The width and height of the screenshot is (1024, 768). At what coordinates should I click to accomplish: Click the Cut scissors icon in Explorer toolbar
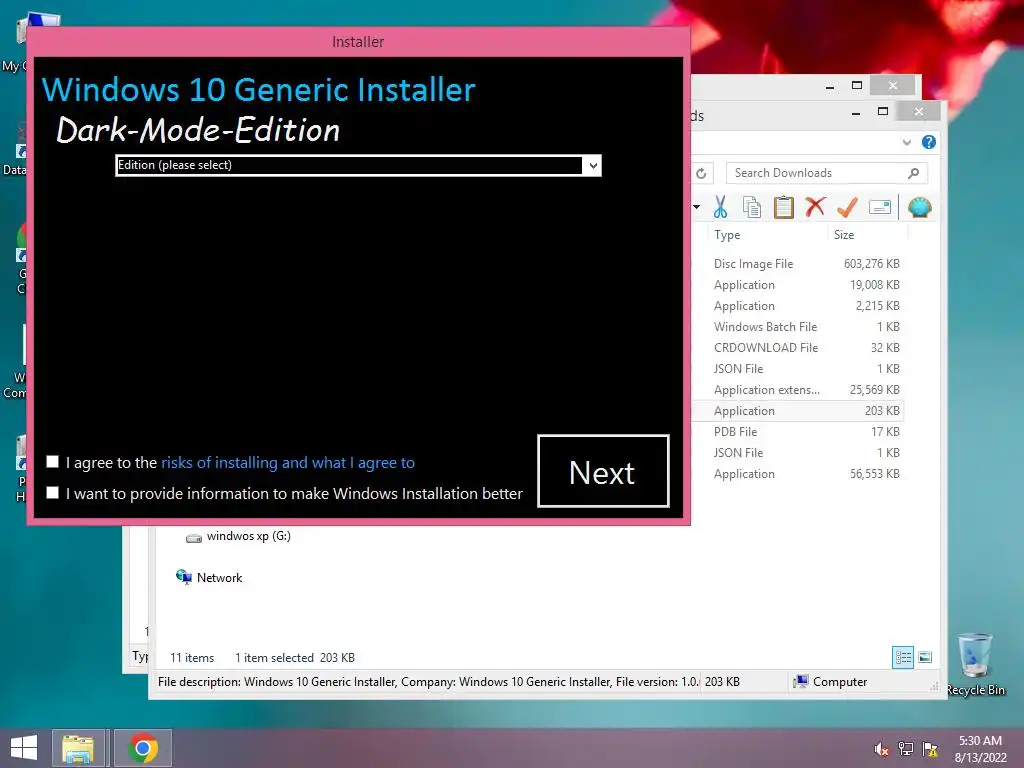(720, 208)
